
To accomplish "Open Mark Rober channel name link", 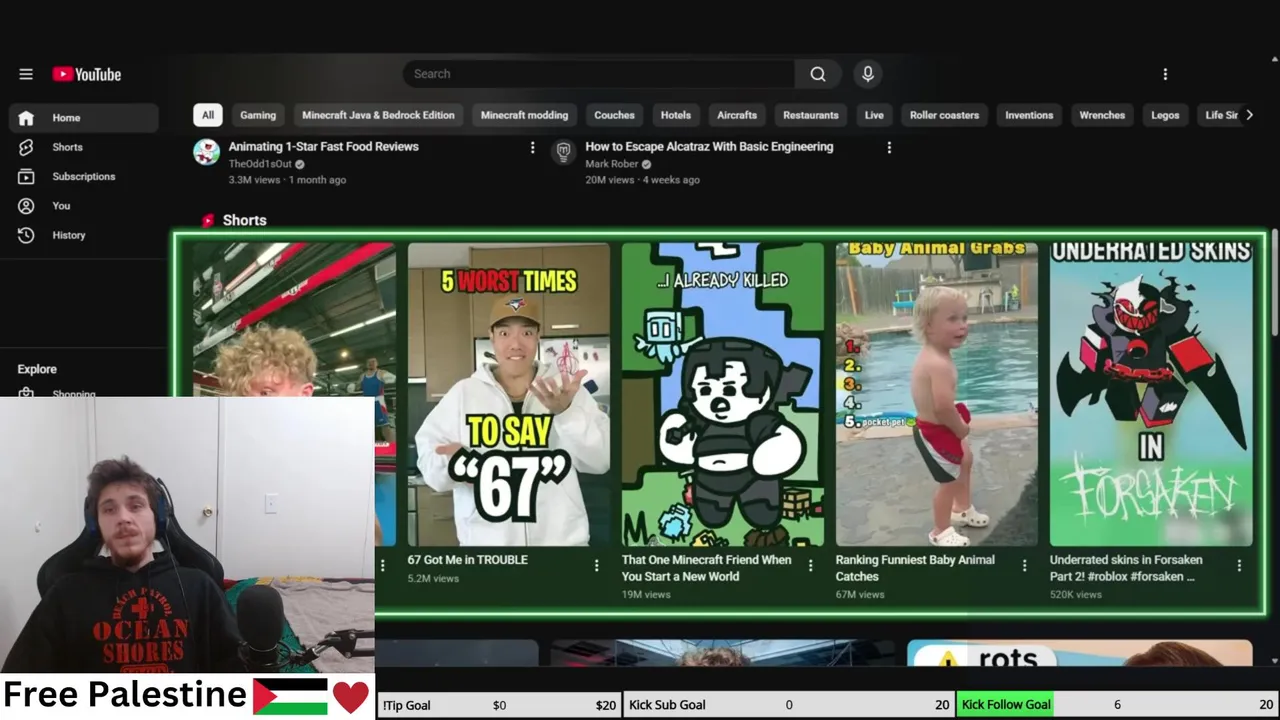I will click(611, 164).
